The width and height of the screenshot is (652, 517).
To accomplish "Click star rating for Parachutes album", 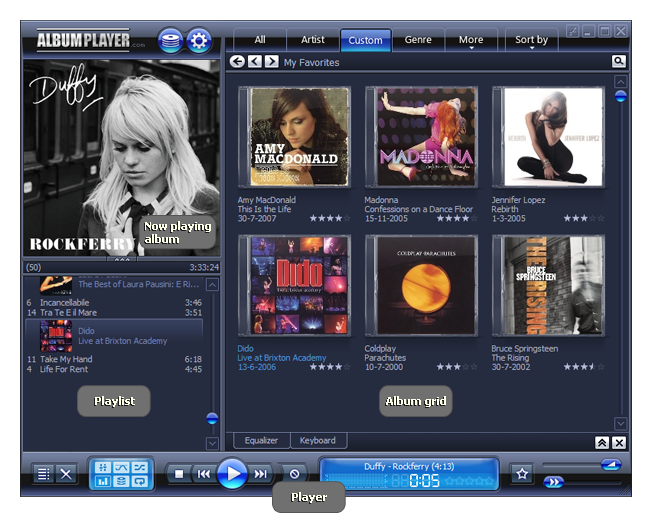I will [x=457, y=366].
